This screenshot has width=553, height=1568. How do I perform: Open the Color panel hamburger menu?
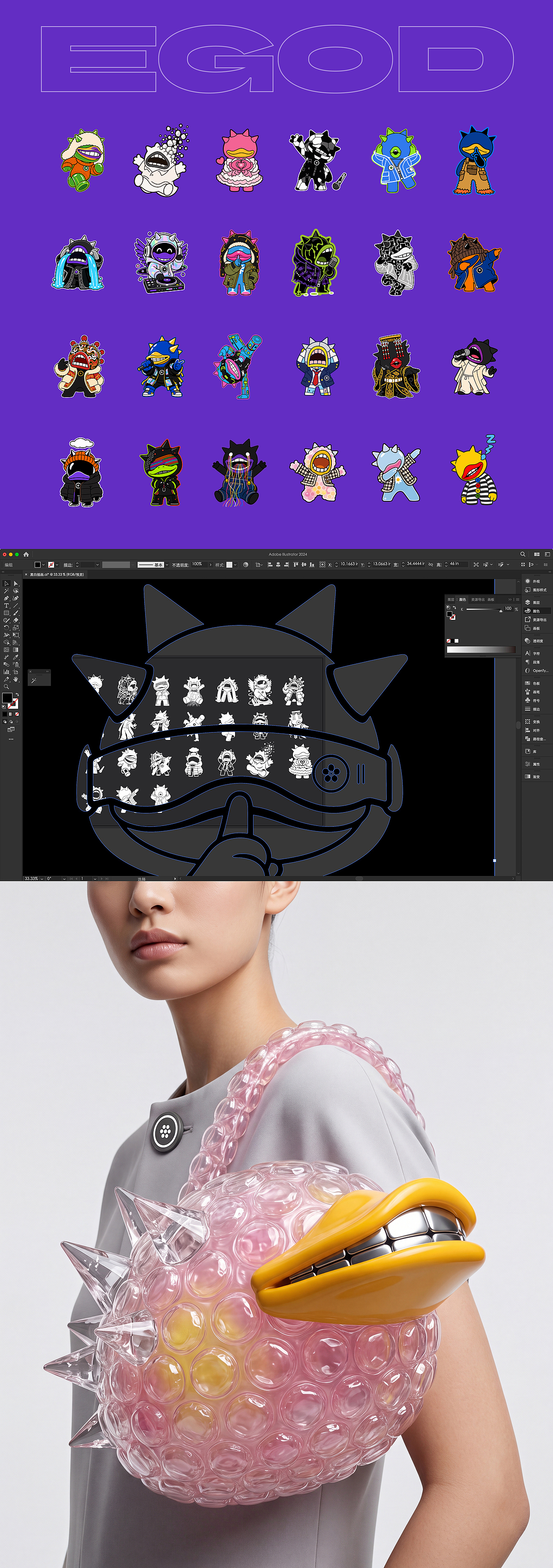click(x=518, y=599)
